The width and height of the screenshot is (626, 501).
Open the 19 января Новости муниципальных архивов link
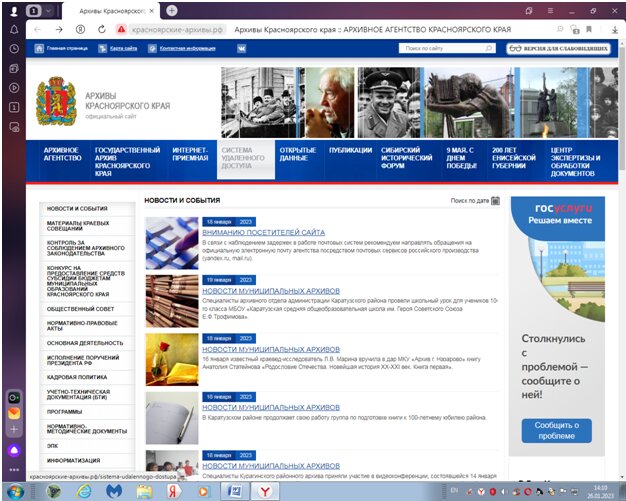271,291
